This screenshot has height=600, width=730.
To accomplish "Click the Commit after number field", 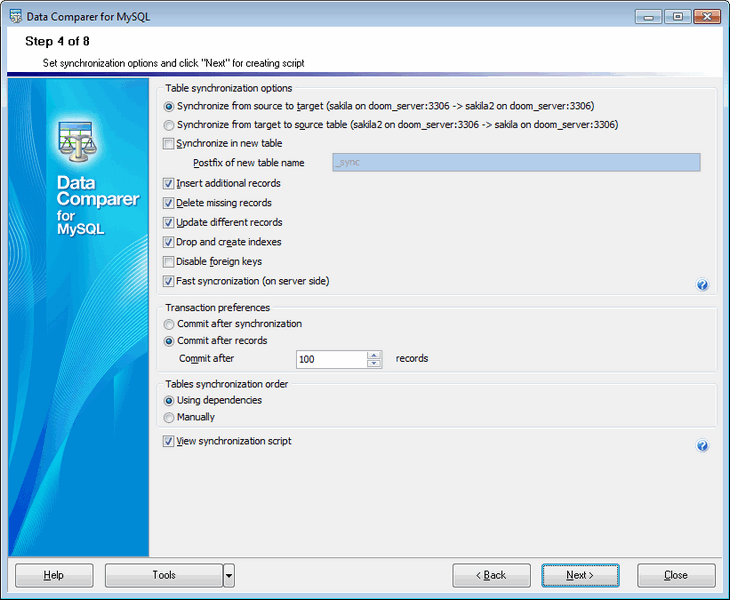I will click(331, 359).
